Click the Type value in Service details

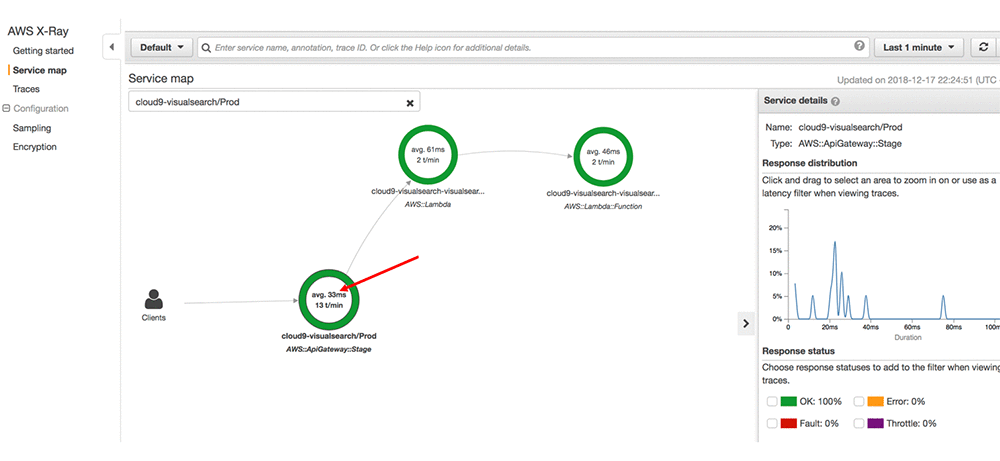coord(850,144)
